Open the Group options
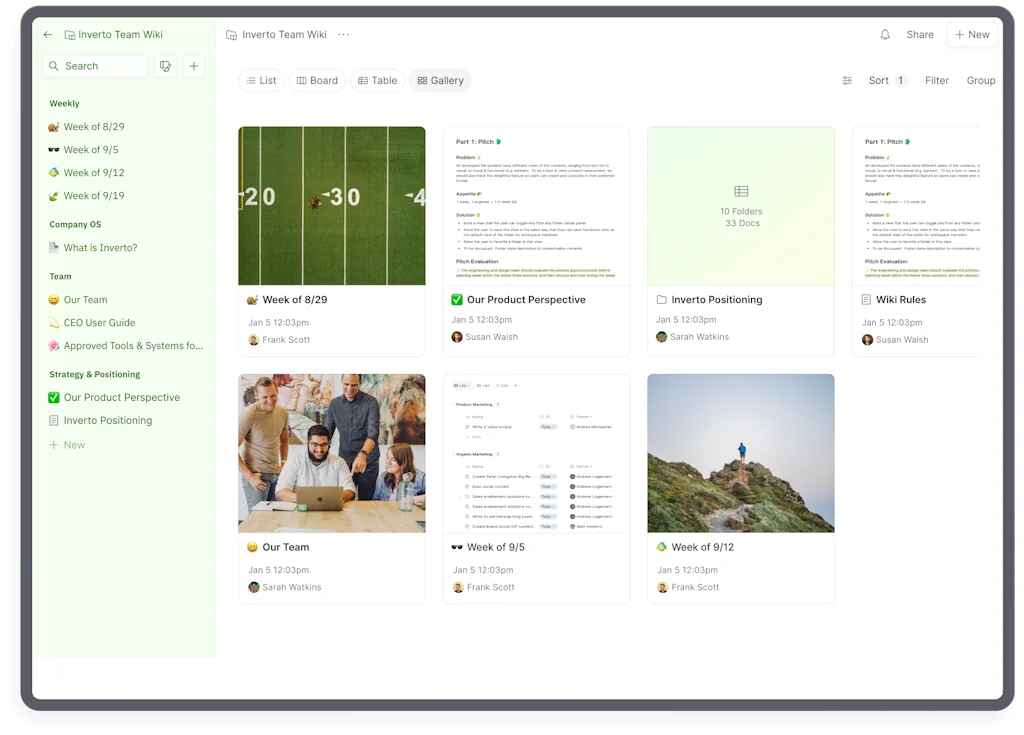Screen dimensions: 1024x735 [x=980, y=81]
